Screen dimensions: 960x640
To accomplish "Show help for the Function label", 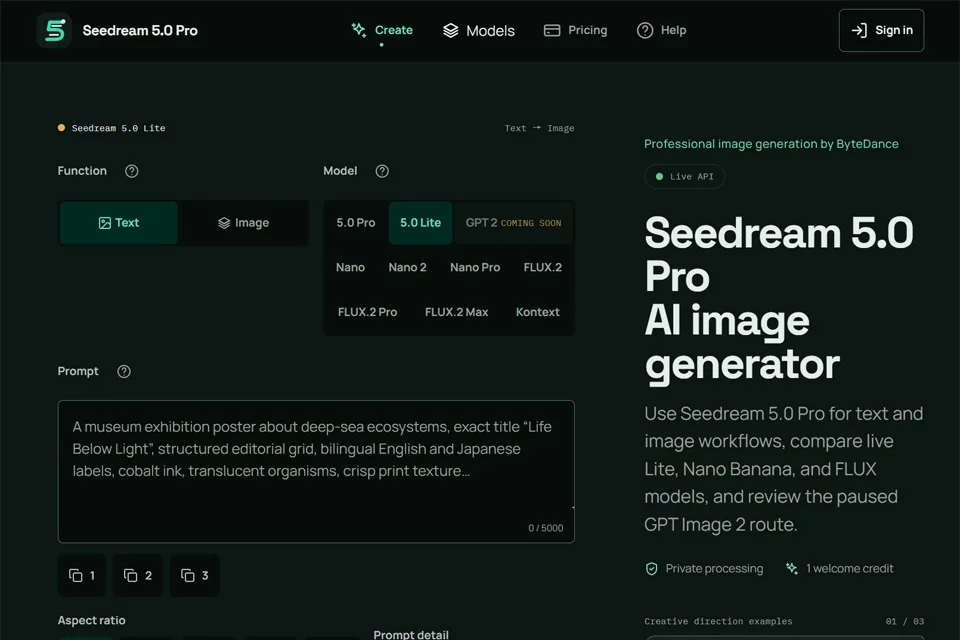I will 132,171.
